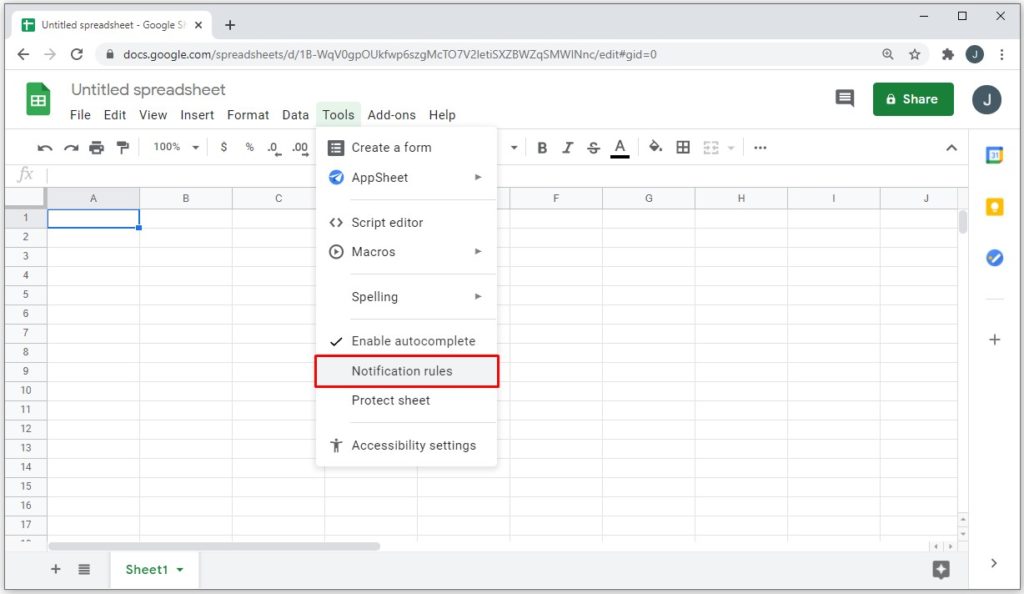Select the fill color tool
The width and height of the screenshot is (1024, 594).
[655, 147]
